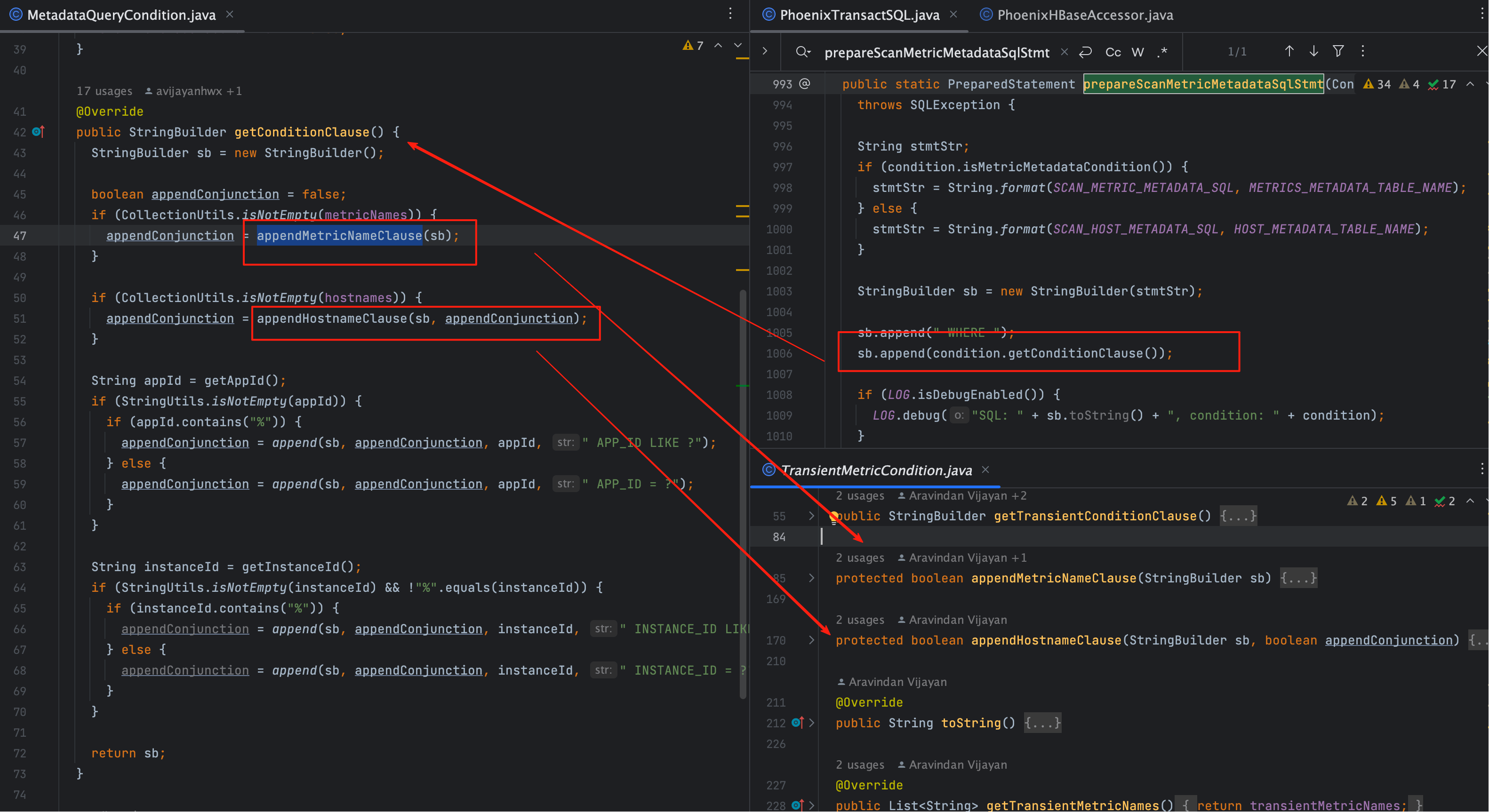Viewport: 1489px width, 812px height.
Task: Click the 1/1 search match counter
Action: click(1237, 52)
